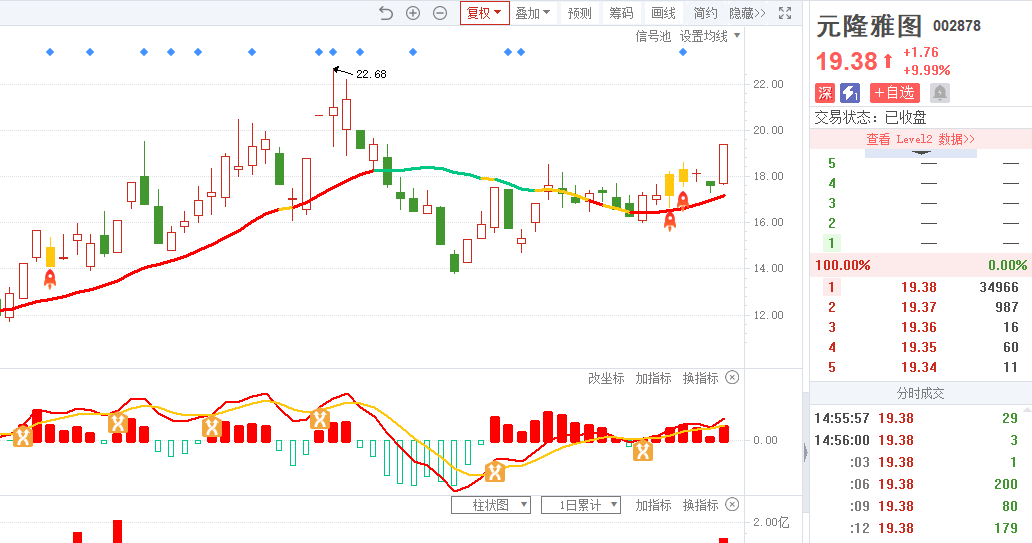Viewport: 1032px width, 543px height.
Task: Open the 复权 dropdown
Action: (485, 13)
